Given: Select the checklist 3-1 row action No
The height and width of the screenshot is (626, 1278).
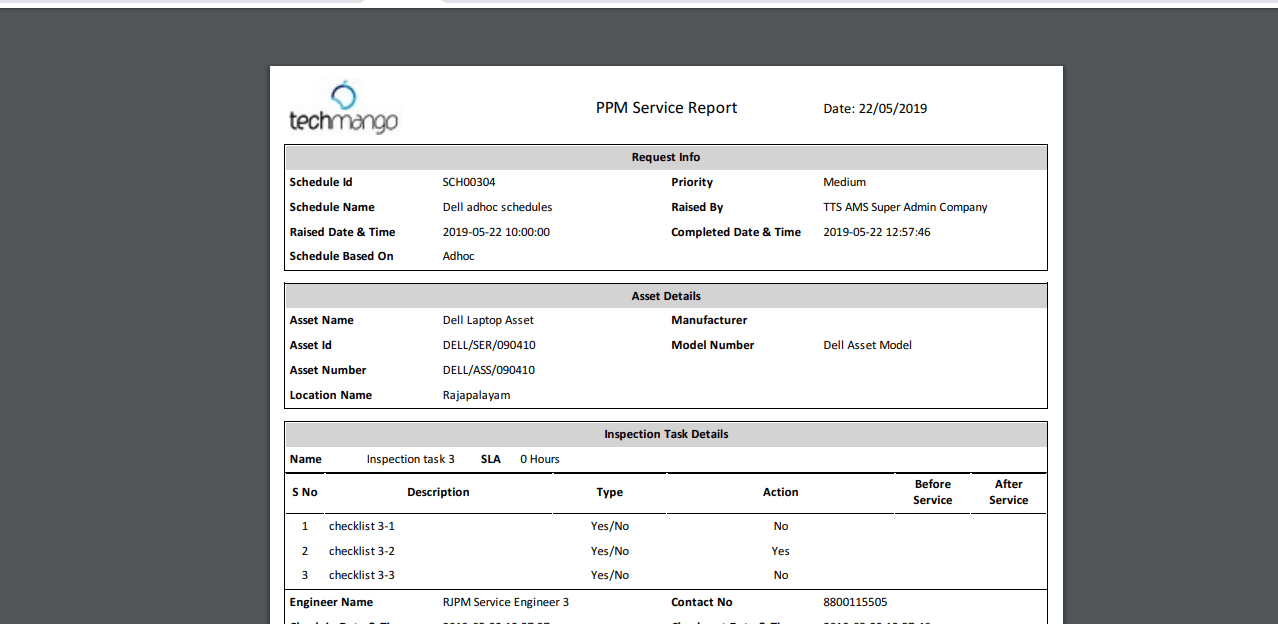Looking at the screenshot, I should (780, 526).
